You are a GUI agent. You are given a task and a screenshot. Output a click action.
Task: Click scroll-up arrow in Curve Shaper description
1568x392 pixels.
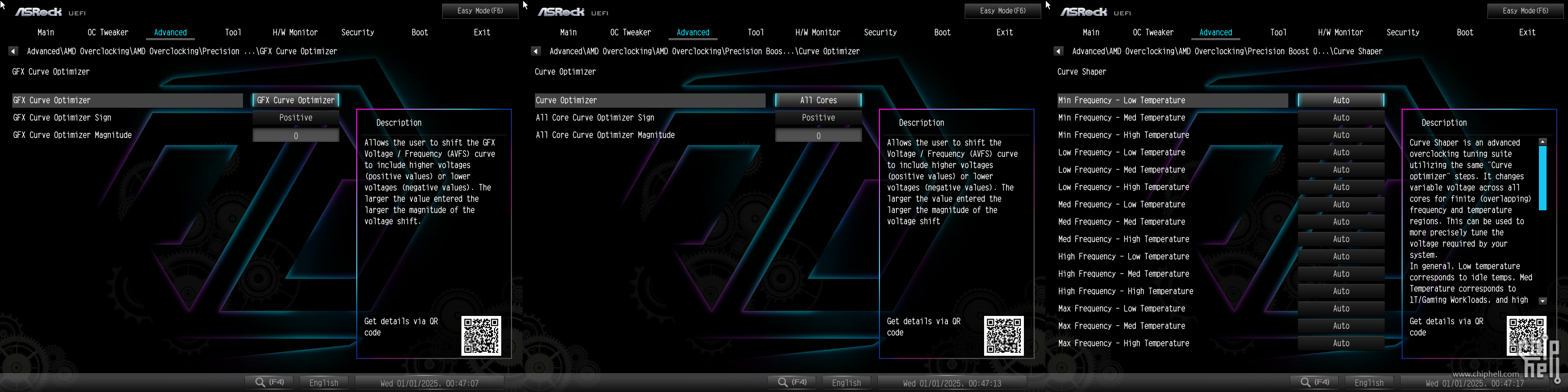[x=1542, y=142]
